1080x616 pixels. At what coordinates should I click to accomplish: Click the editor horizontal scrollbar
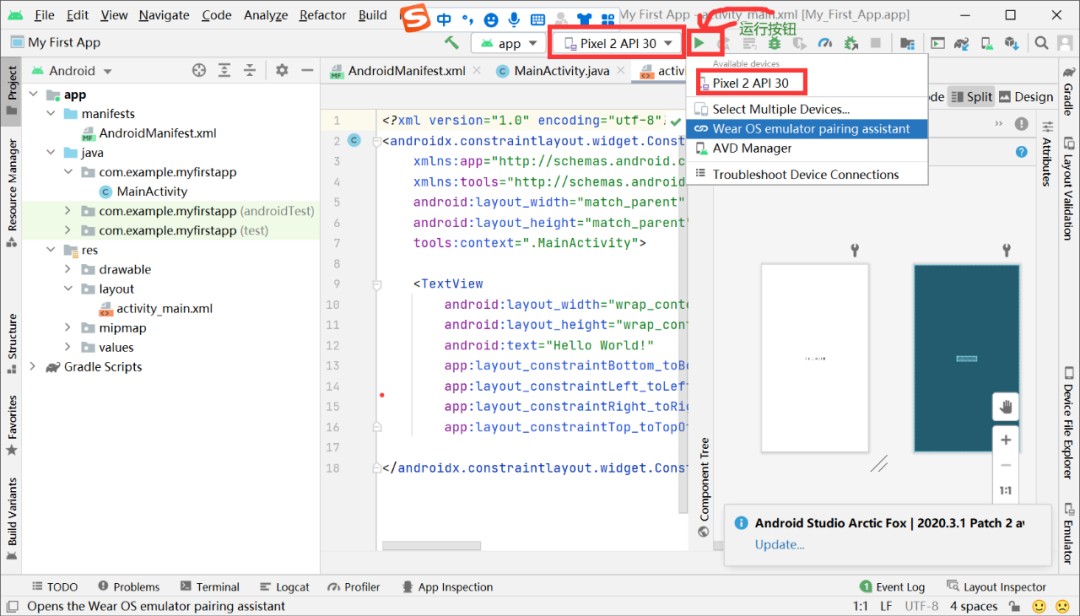[431, 546]
